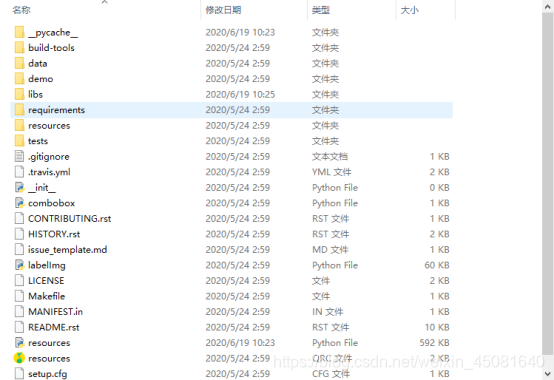Image resolution: width=554 pixels, height=380 pixels.
Task: Click the demo folder icon
Action: pos(19,79)
